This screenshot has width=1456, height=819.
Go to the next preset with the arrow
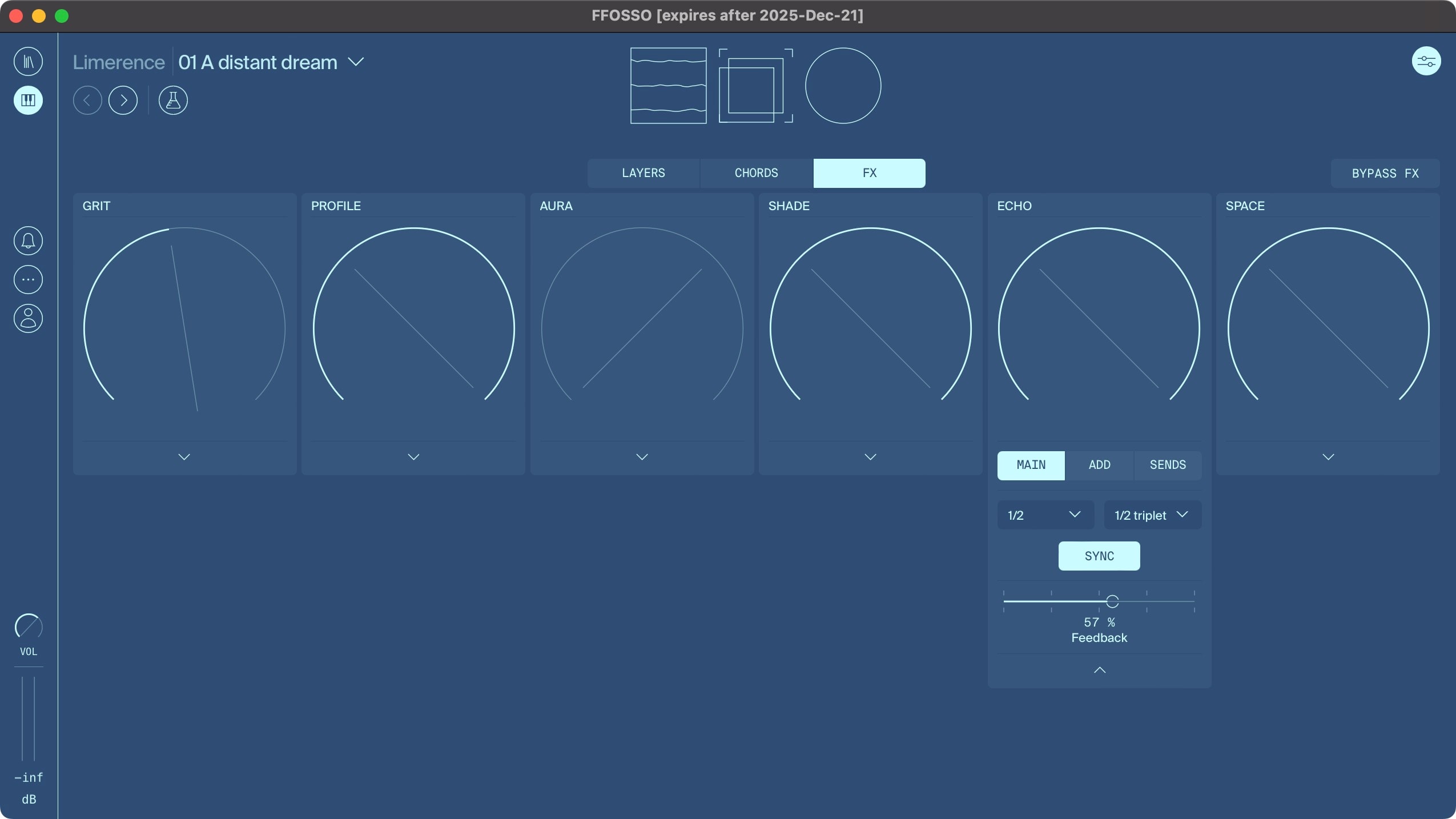point(123,100)
